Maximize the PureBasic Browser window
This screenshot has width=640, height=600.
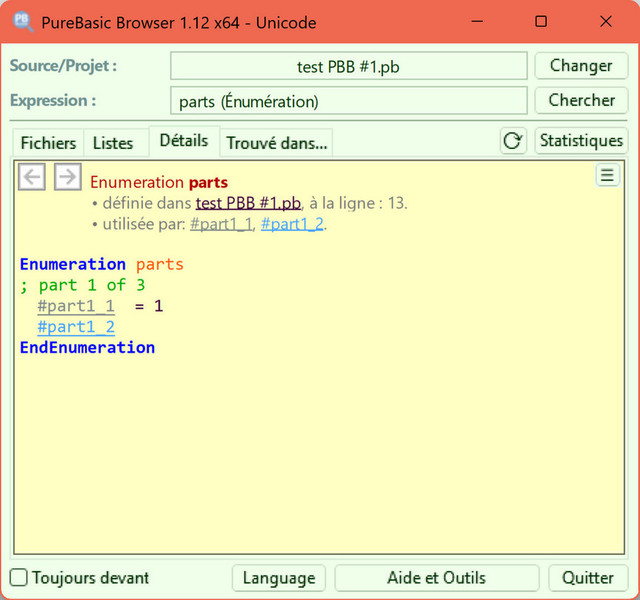pyautogui.click(x=541, y=21)
